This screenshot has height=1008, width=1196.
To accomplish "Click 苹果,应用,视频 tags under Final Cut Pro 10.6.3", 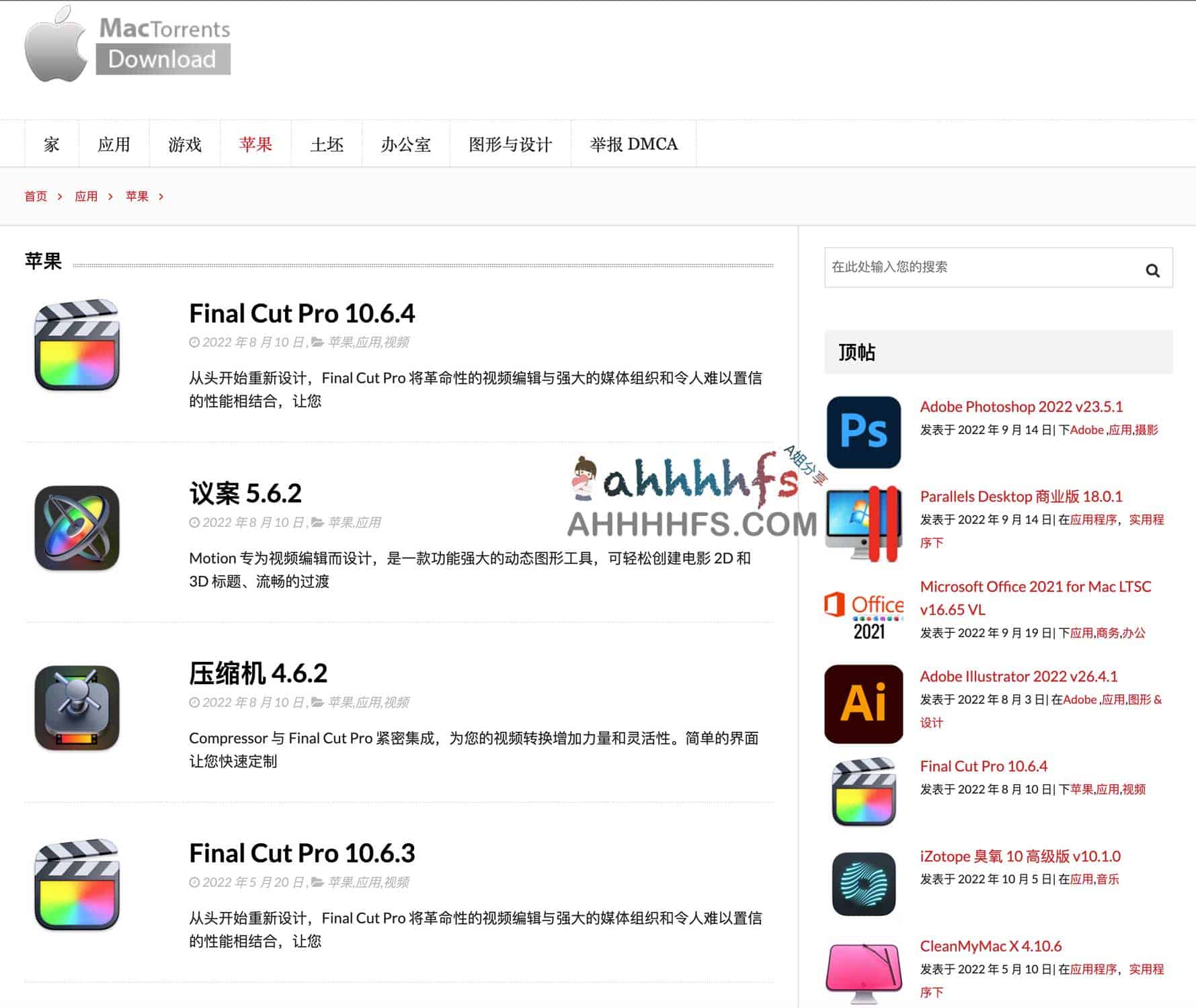I will (368, 882).
